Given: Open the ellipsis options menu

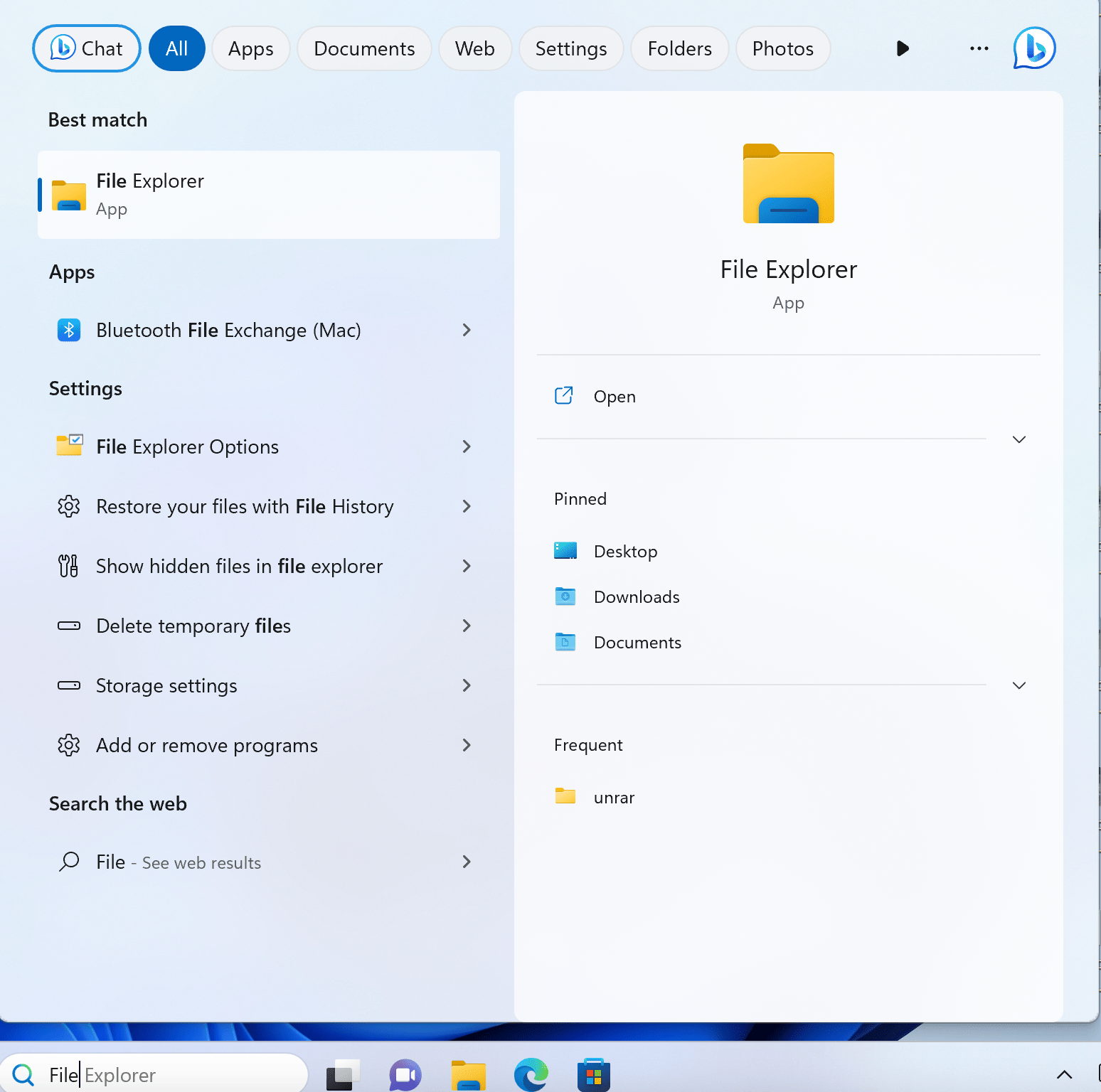Looking at the screenshot, I should [x=979, y=48].
